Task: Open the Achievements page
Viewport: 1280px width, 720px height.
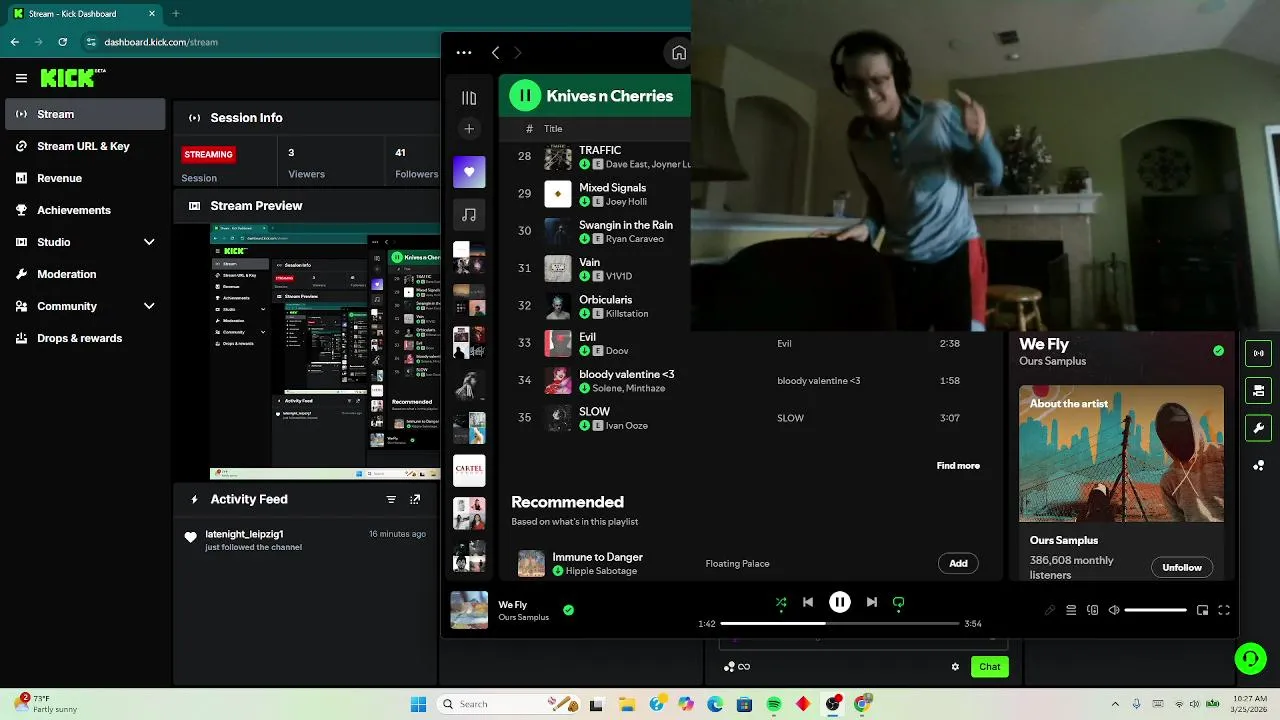Action: pyautogui.click(x=85, y=210)
